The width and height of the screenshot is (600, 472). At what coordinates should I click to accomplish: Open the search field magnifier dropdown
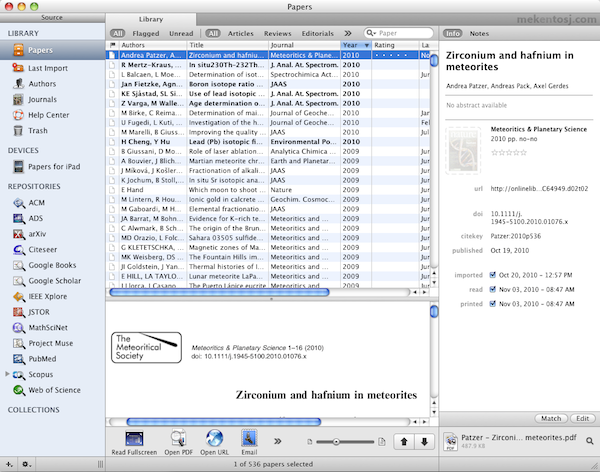pyautogui.click(x=371, y=33)
